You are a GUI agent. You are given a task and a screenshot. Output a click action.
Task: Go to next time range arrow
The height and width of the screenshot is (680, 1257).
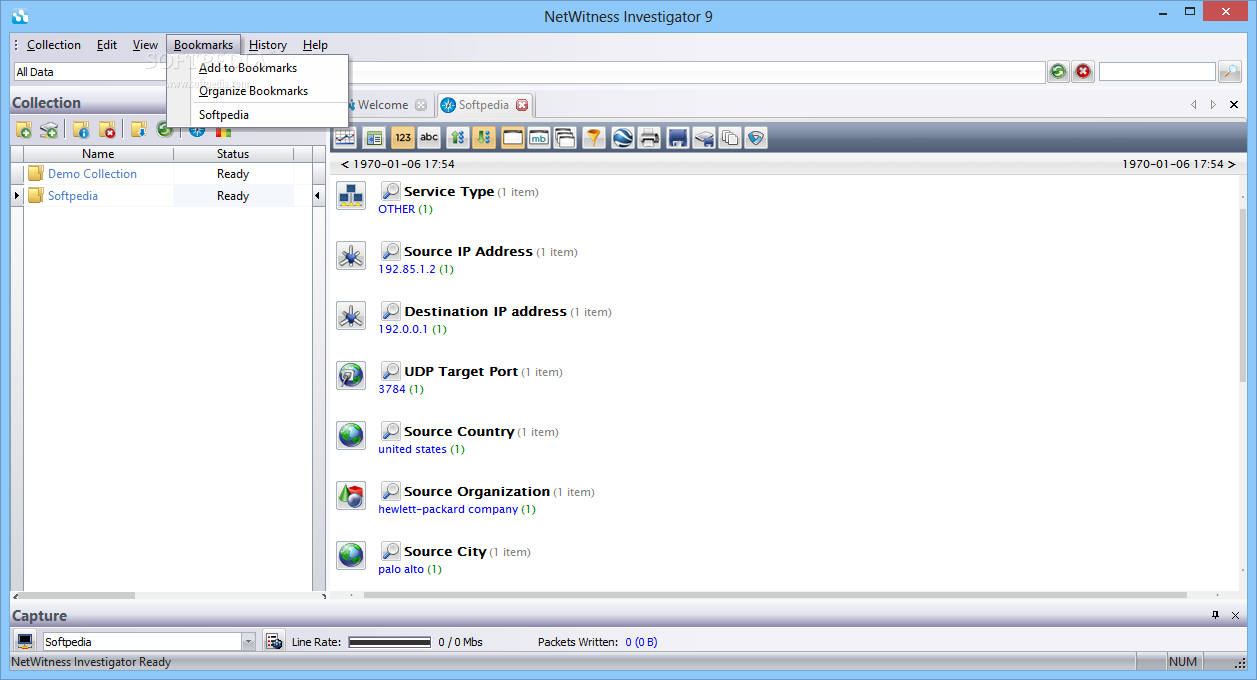click(1231, 164)
